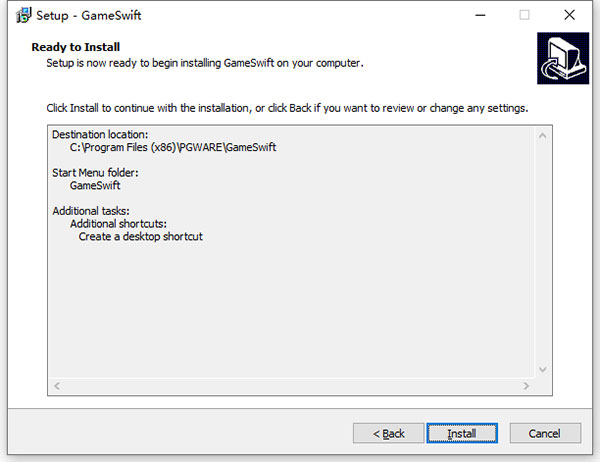This screenshot has width=600, height=462.
Task: Start installation with the Install button
Action: [x=461, y=433]
